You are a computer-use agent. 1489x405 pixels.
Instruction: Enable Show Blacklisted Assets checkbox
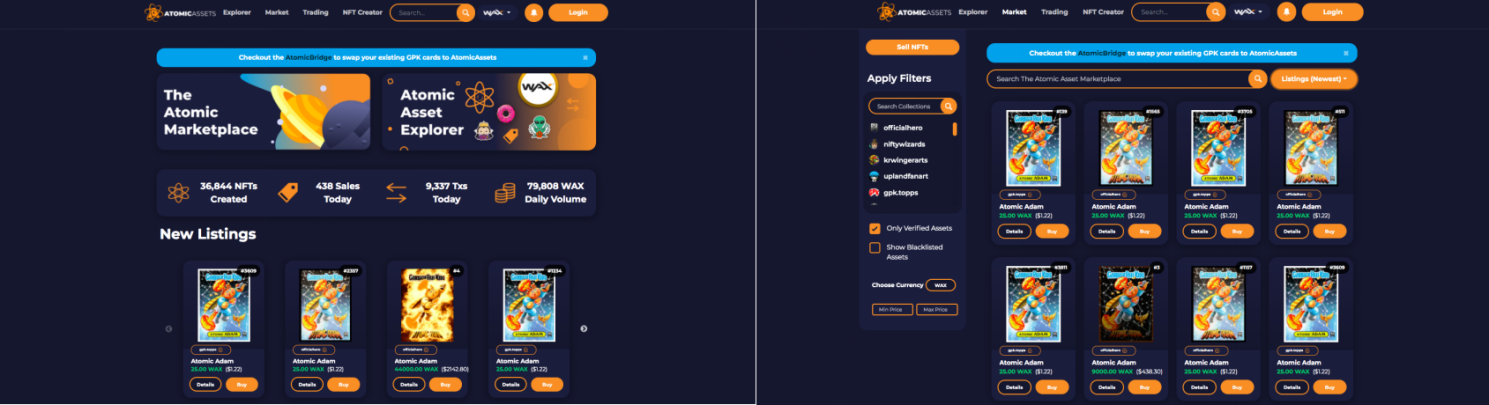[x=875, y=247]
